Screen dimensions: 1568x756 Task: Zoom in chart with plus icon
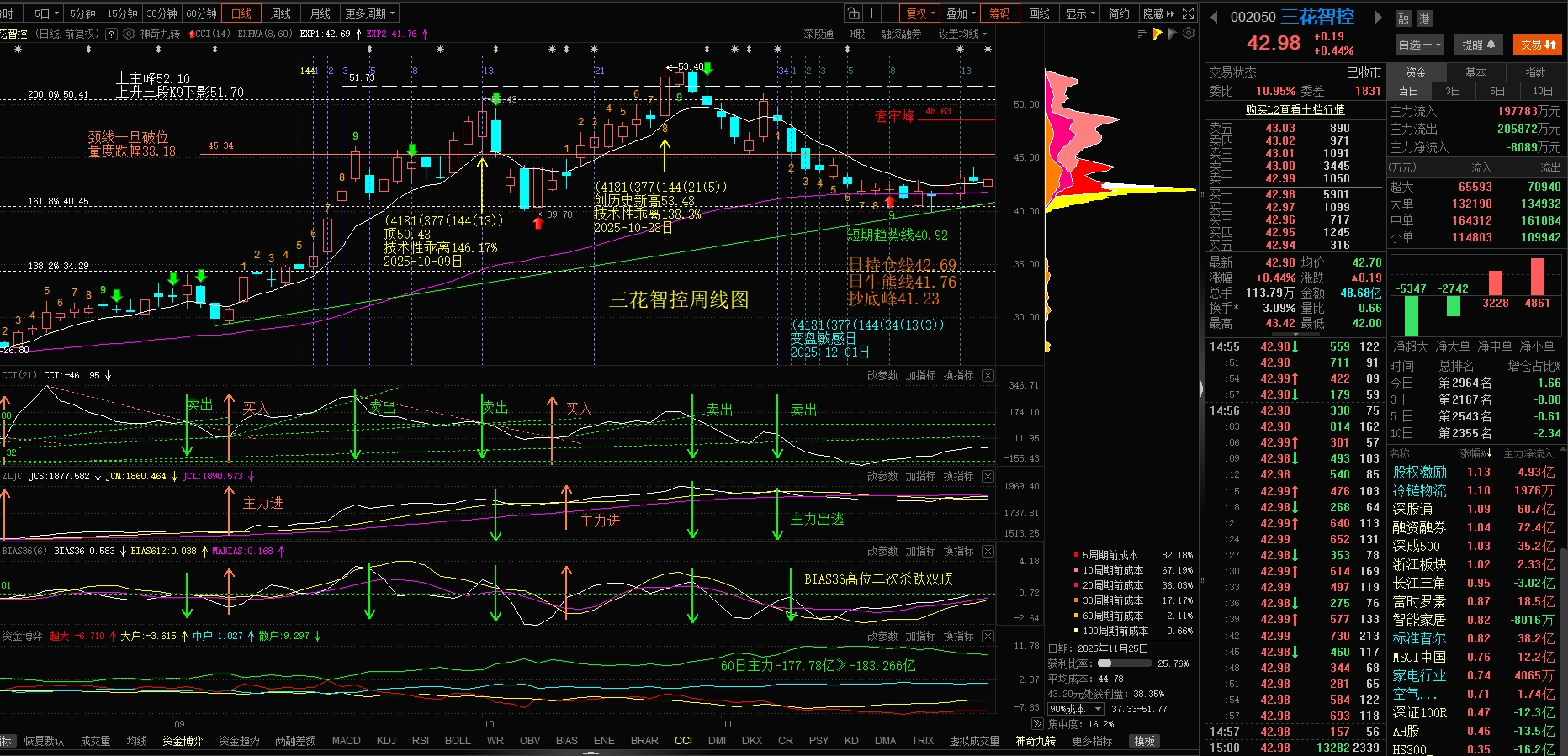[871, 13]
